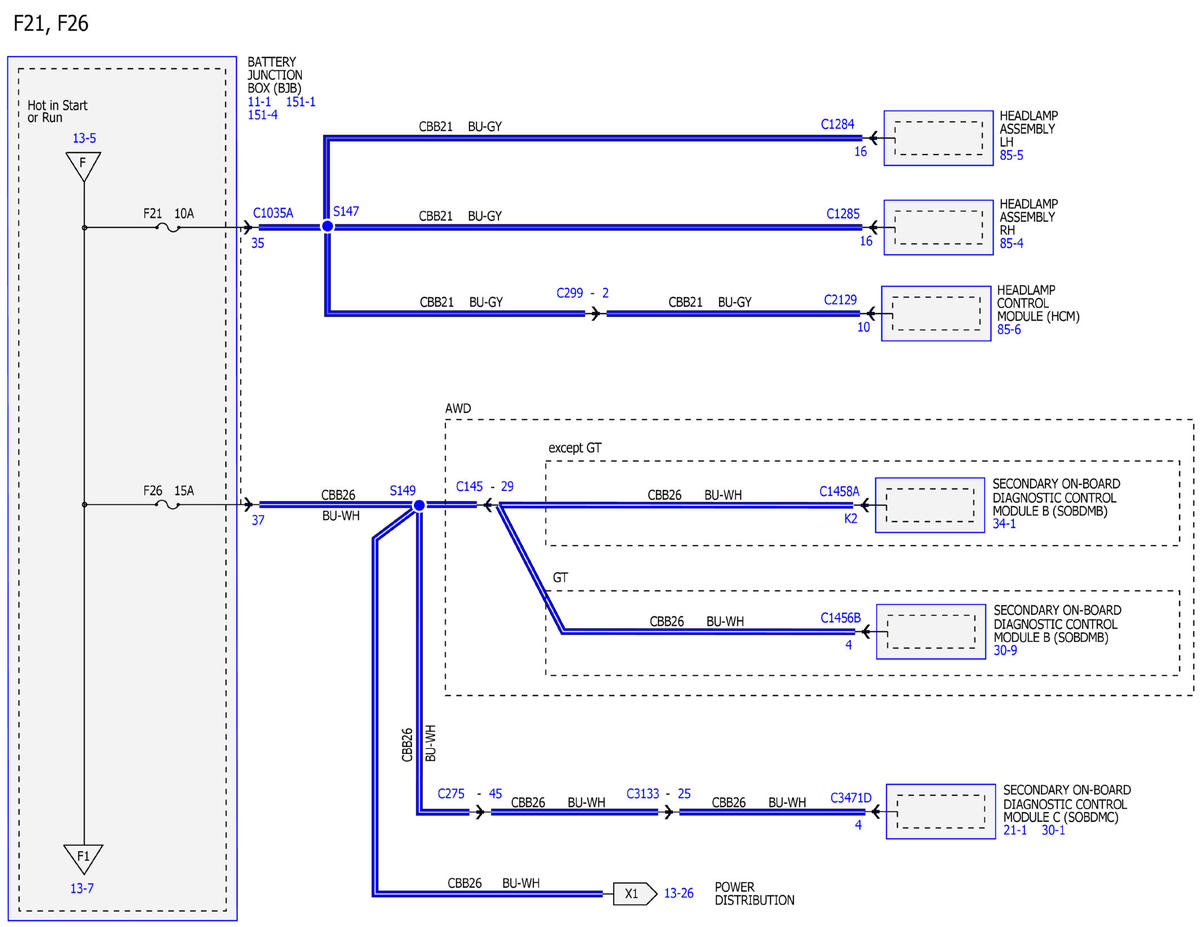The width and height of the screenshot is (1200, 927).
Task: Click the C3471D connector label
Action: (851, 798)
